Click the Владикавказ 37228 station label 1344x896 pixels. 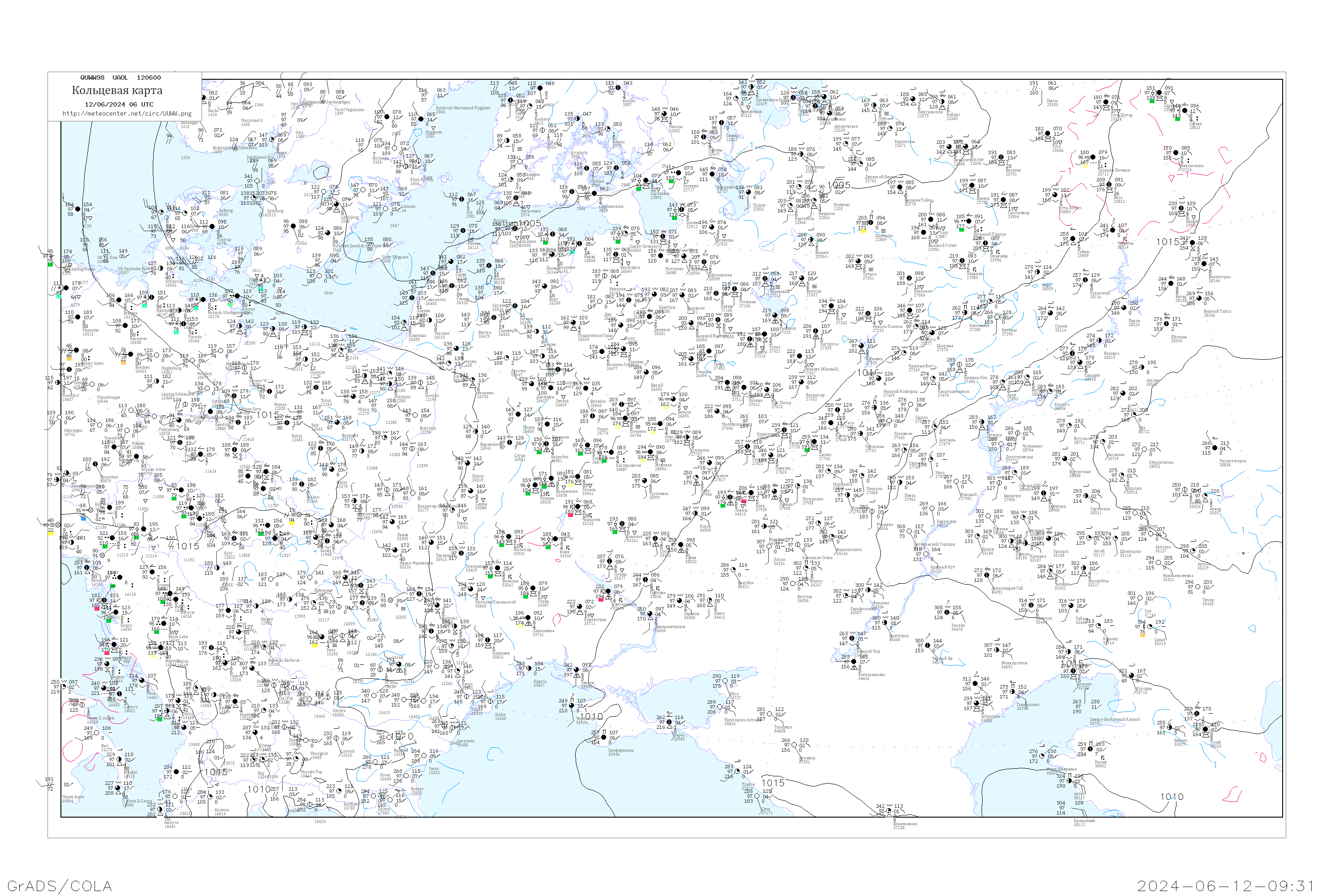pos(905,825)
